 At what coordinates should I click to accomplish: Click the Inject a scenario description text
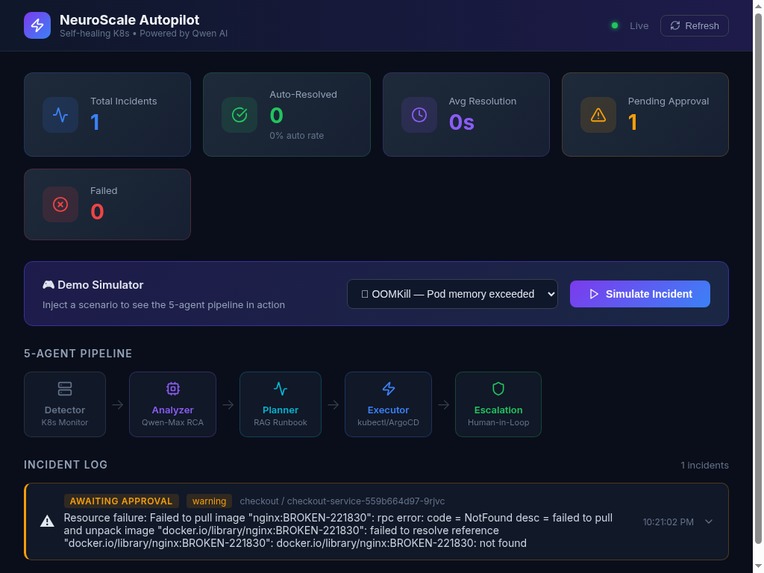164,305
